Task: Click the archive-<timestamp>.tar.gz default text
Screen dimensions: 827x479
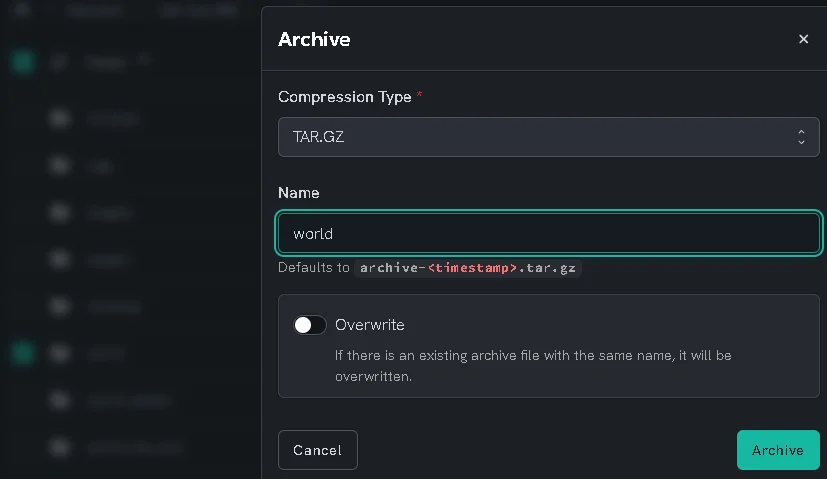Action: [x=468, y=268]
